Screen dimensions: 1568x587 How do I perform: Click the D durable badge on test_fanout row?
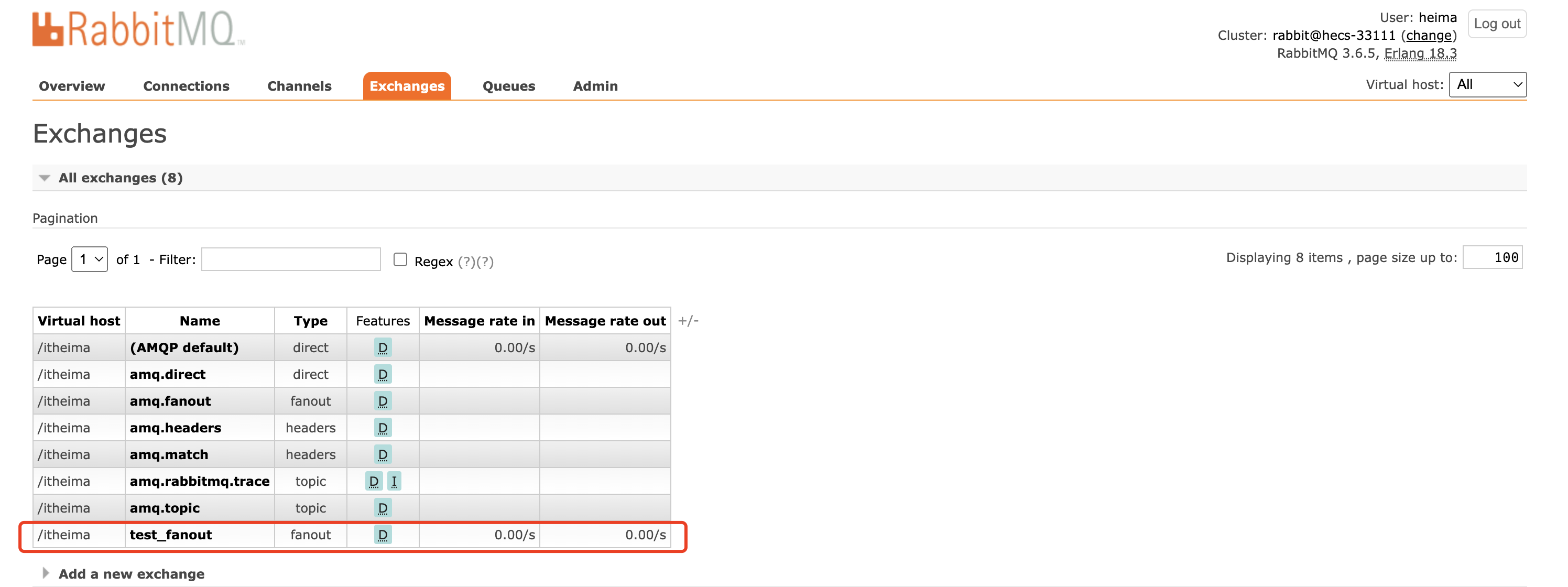(x=382, y=535)
